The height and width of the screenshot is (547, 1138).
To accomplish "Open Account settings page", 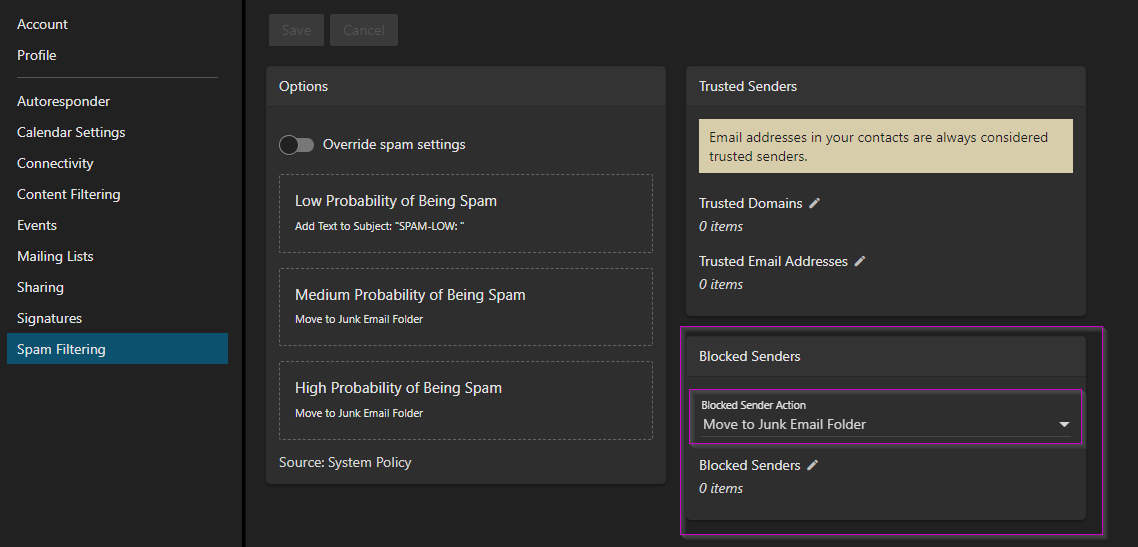I will (x=43, y=24).
